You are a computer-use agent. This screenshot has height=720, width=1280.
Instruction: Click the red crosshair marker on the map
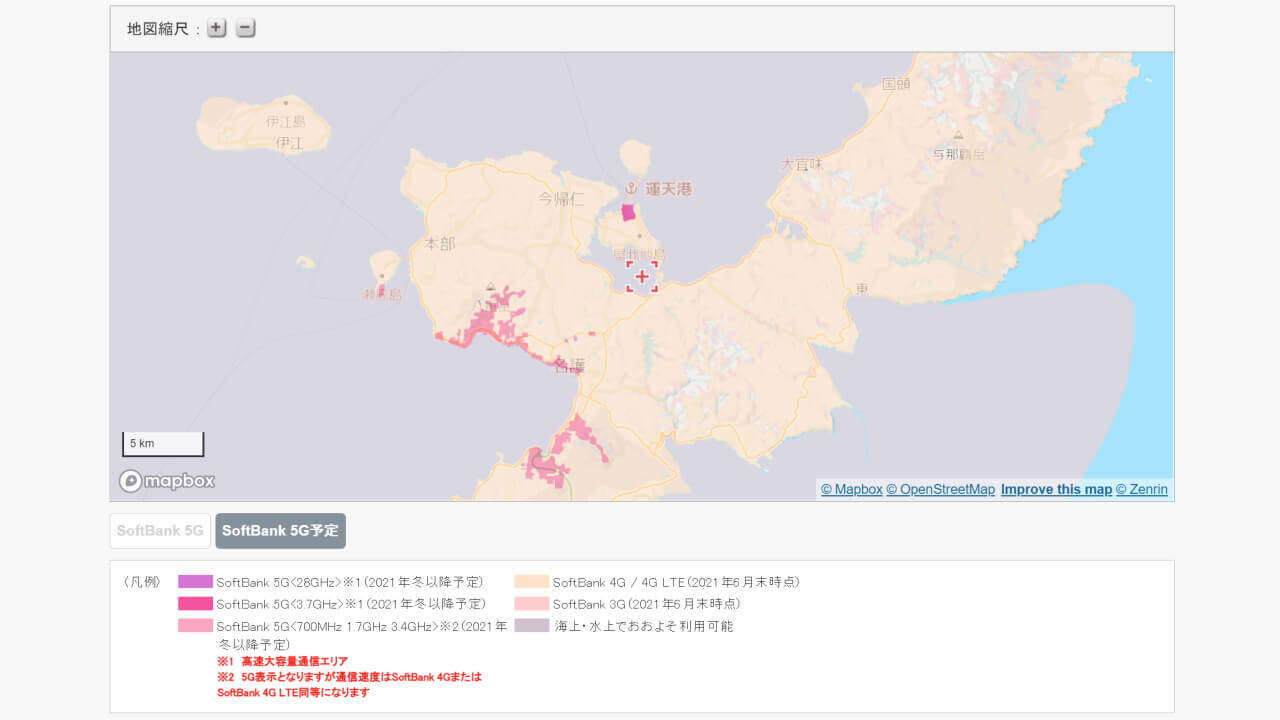642,276
